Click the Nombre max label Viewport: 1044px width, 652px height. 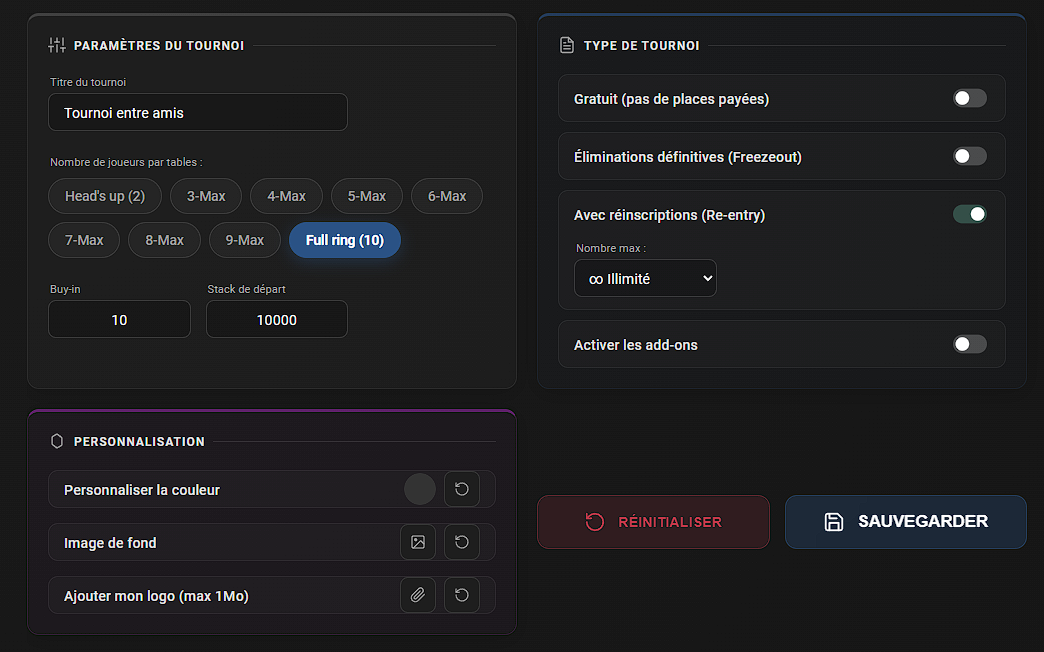[611, 248]
